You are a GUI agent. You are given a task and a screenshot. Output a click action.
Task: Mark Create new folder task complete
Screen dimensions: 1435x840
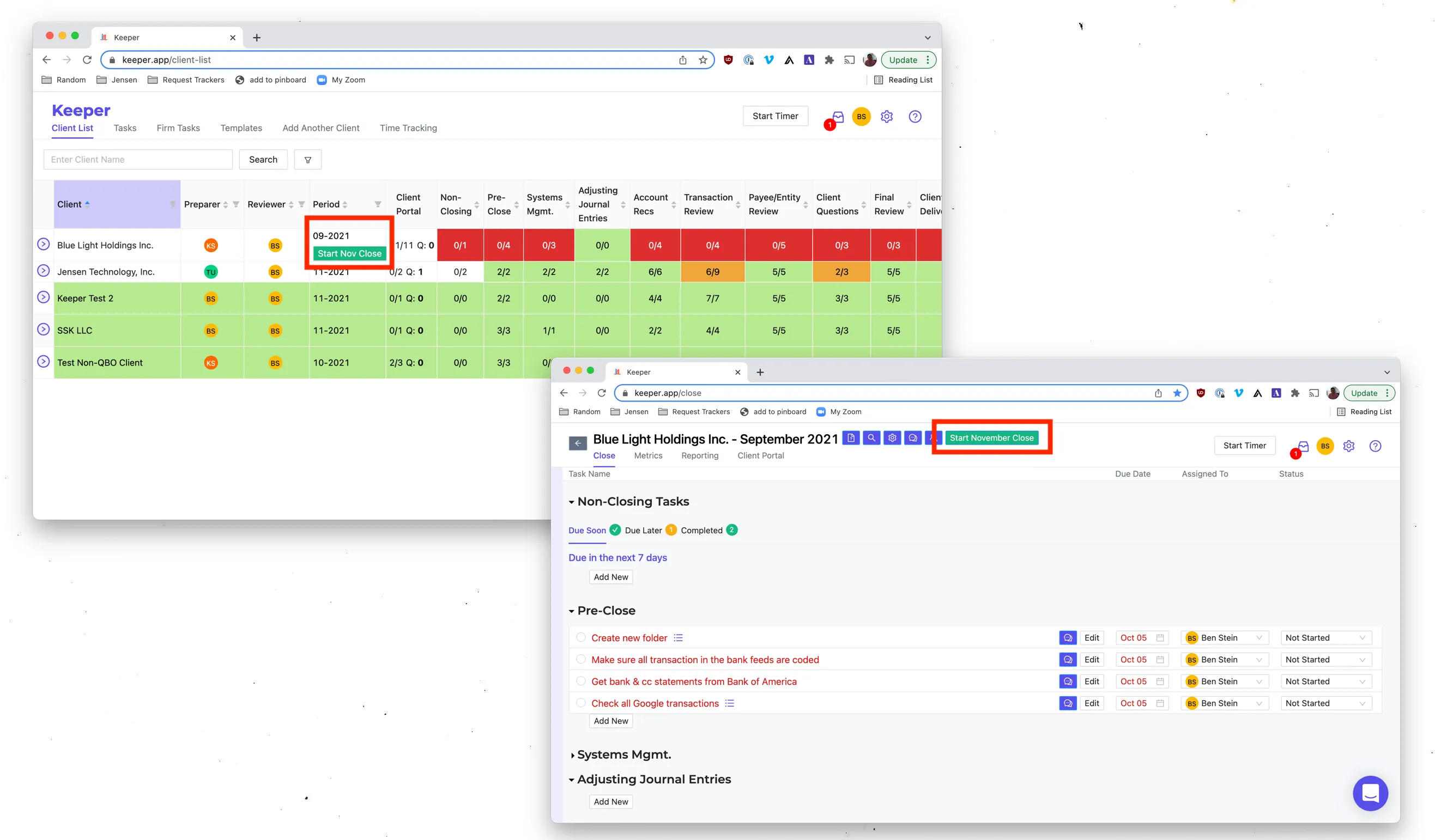tap(580, 637)
